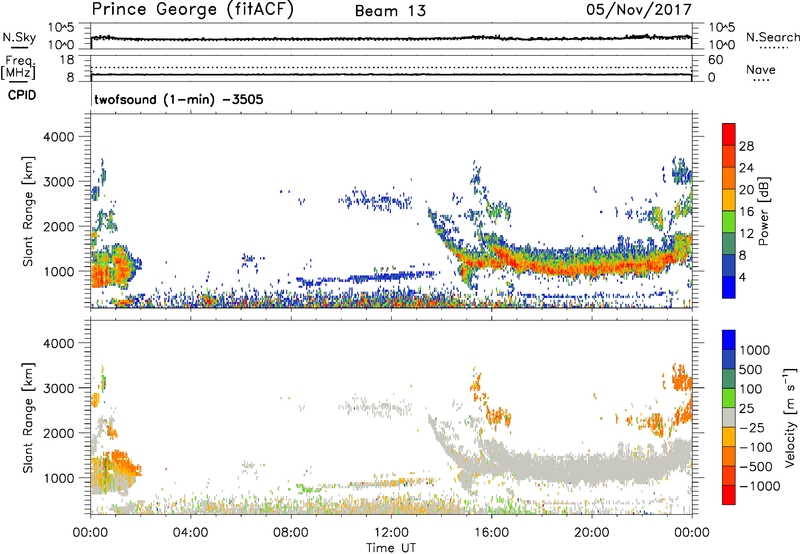
Task: Click the "N.Sky" legend label
Action: coord(19,37)
